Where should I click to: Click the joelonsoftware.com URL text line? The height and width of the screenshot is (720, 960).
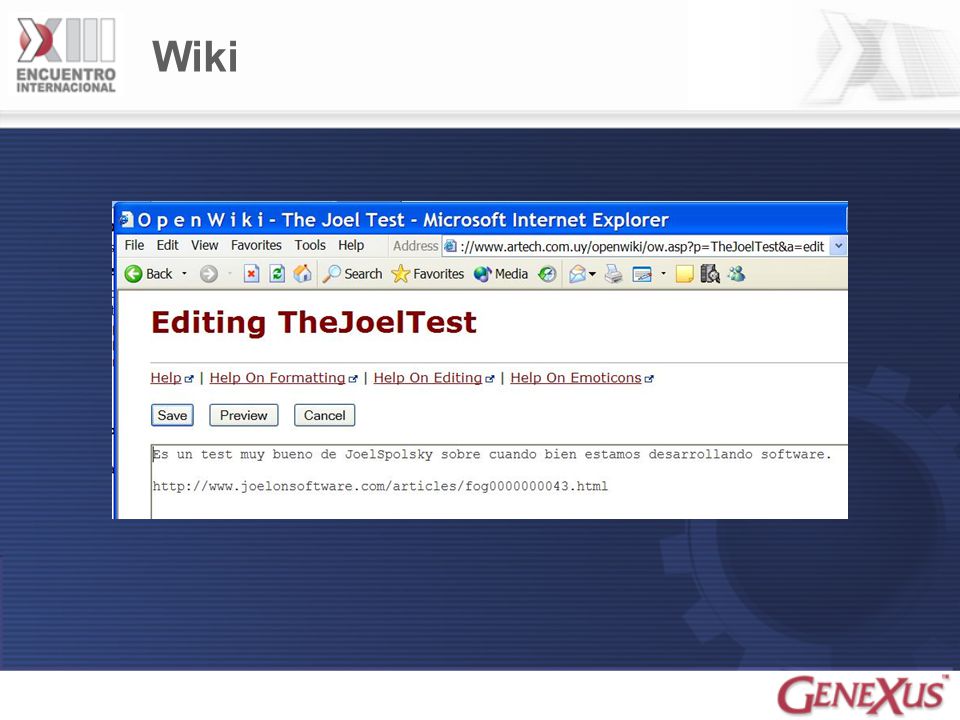(380, 486)
